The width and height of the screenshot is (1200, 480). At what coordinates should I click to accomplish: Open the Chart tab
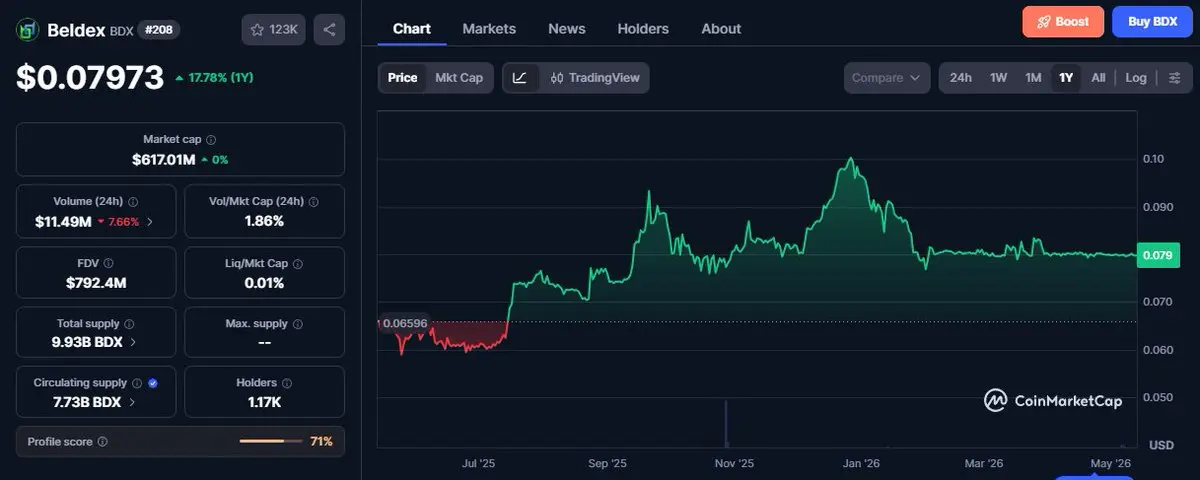point(412,28)
